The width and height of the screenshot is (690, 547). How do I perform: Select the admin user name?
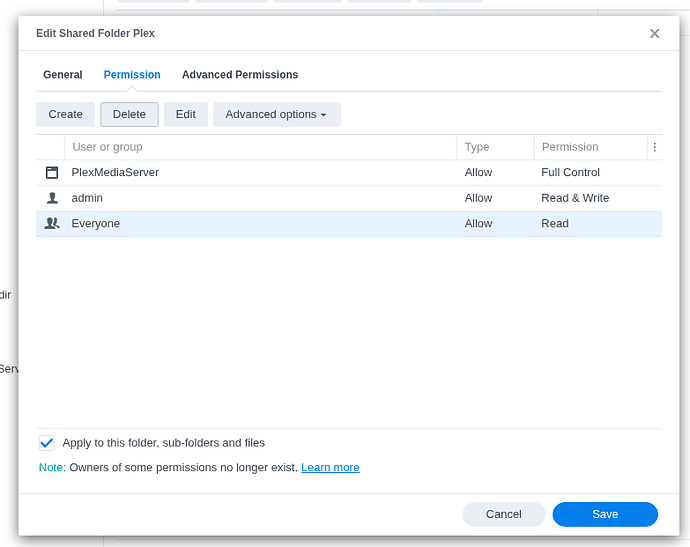pos(87,198)
